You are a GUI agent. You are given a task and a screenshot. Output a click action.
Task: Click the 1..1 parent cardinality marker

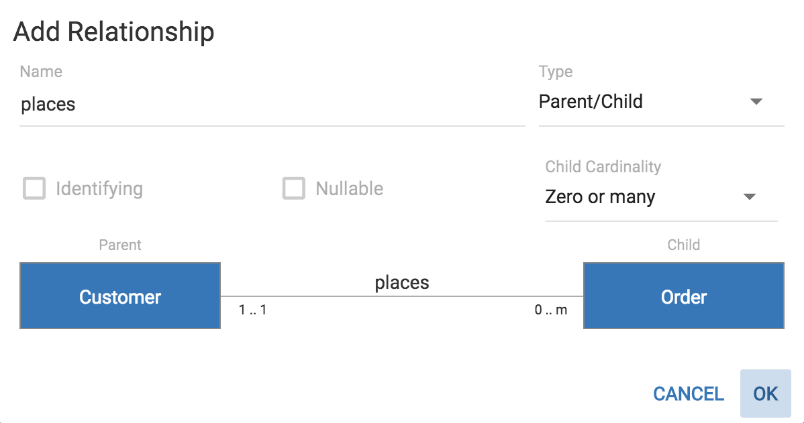[253, 310]
